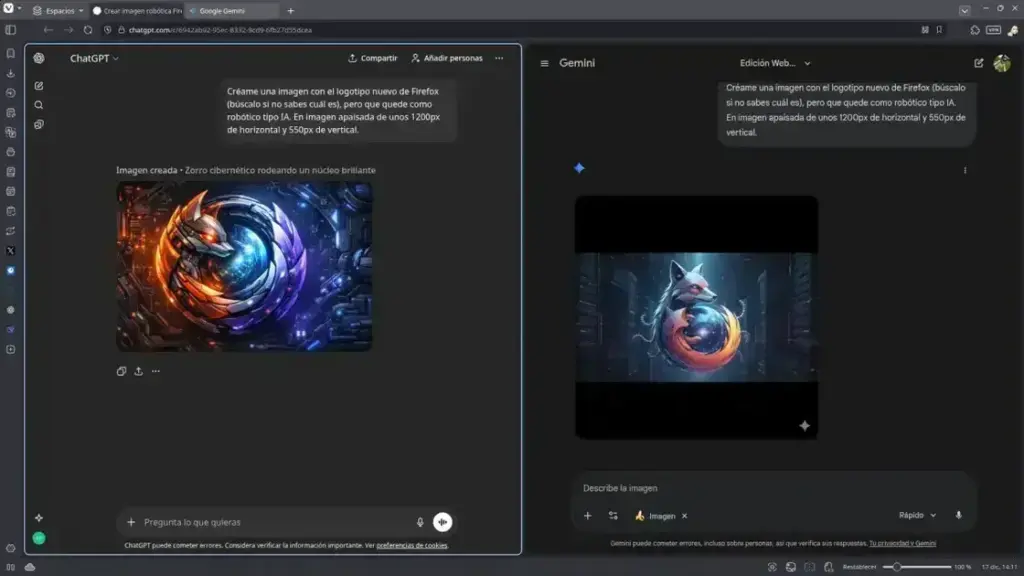
Task: Toggle the Vivaldi side panel
Action: tap(10, 30)
